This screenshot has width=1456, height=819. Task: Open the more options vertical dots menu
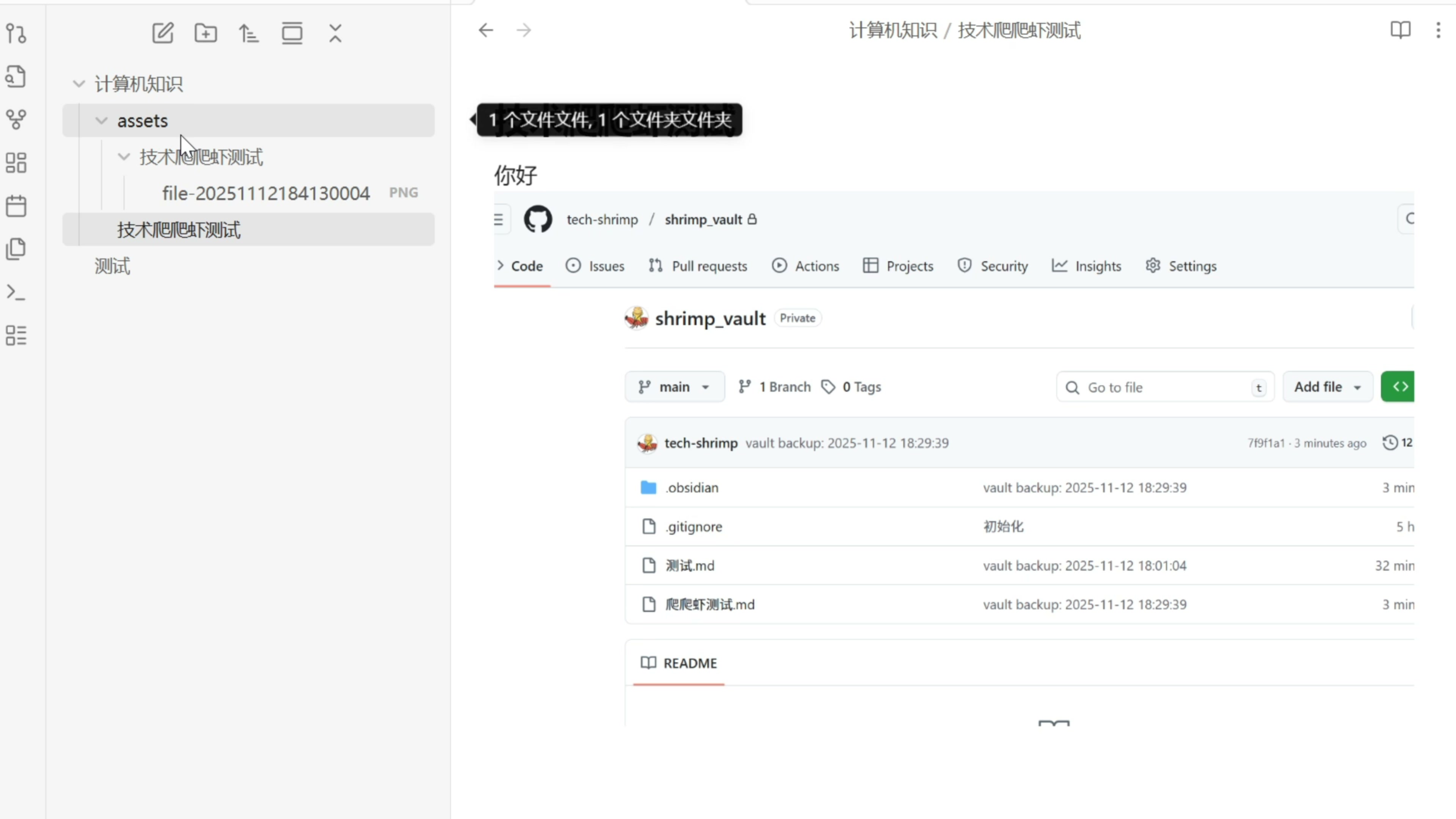pos(1438,30)
